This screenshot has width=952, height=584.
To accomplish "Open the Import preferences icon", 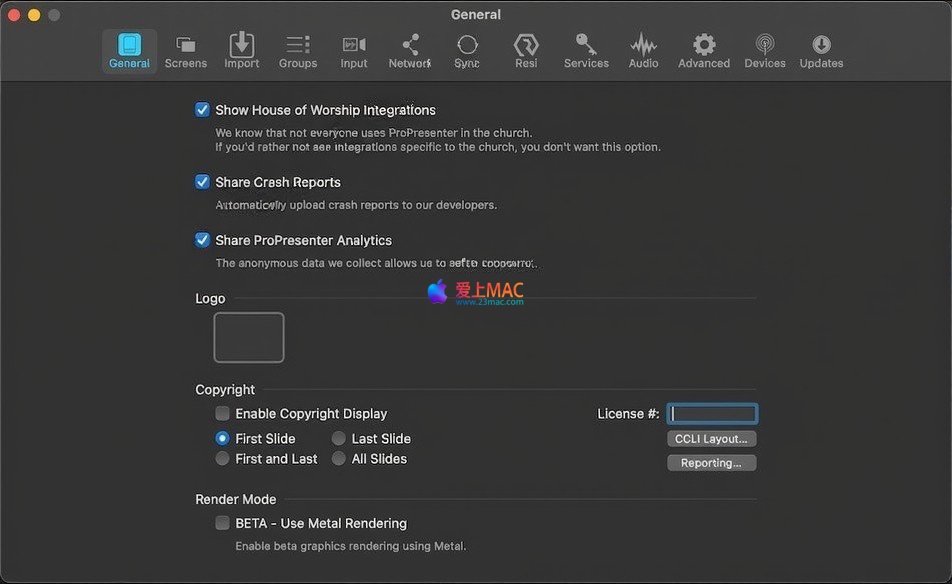I will tap(241, 45).
